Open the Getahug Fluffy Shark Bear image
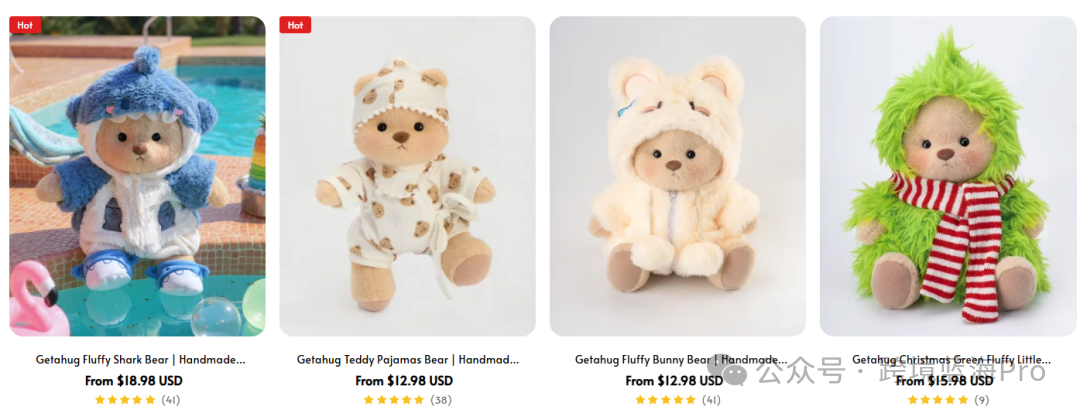This screenshot has width=1080, height=413. [137, 176]
